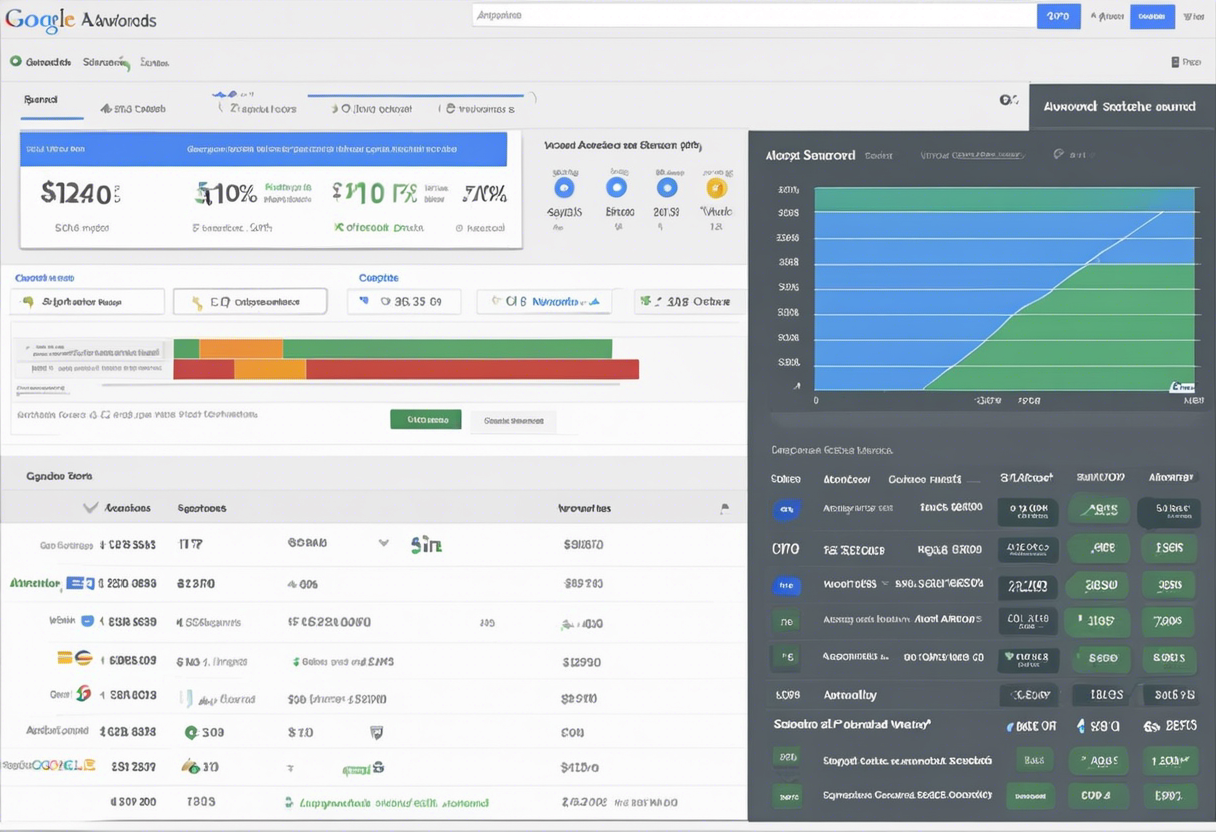Expand the keyword dropdown in the 'wooness' row

click(884, 585)
